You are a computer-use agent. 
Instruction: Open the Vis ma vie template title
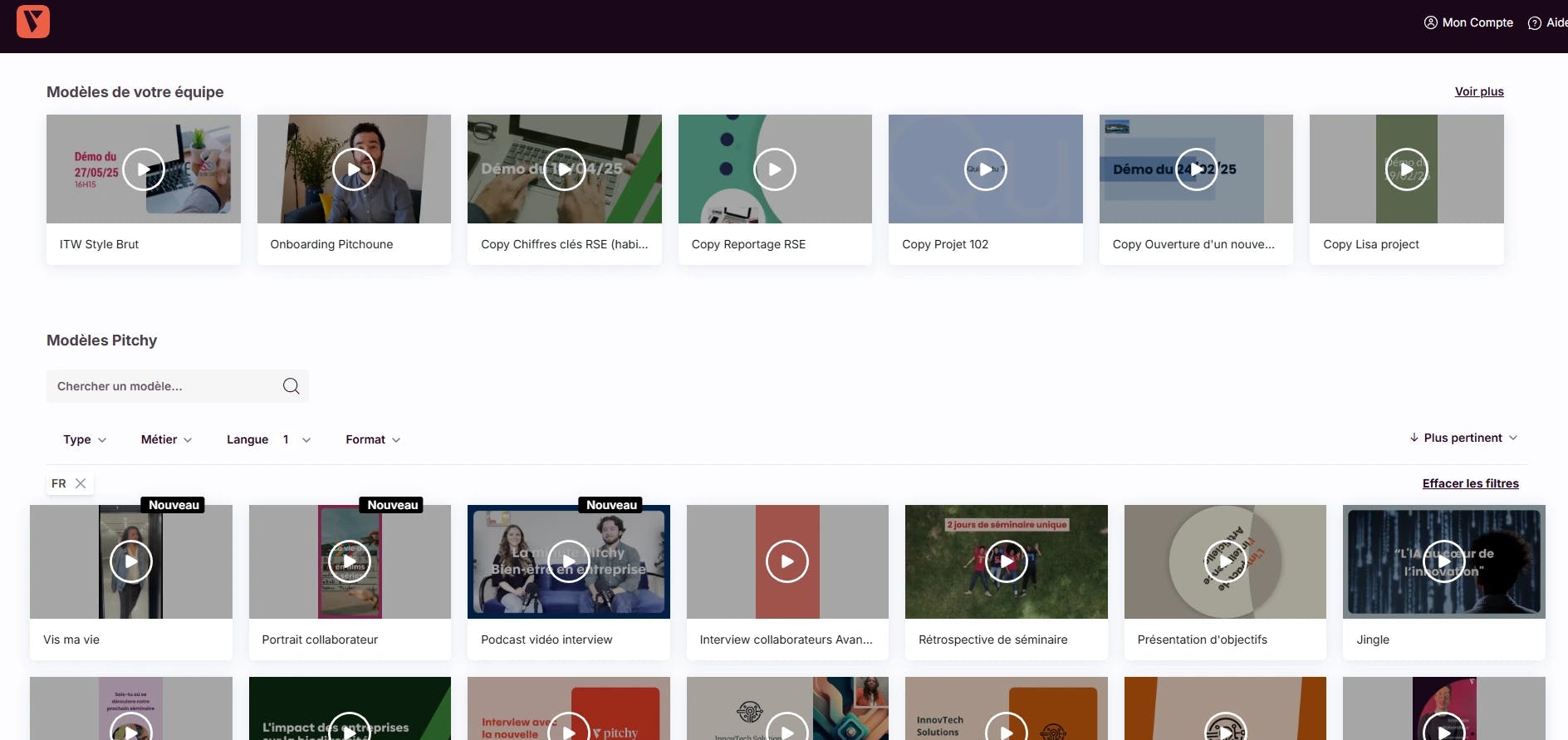71,640
